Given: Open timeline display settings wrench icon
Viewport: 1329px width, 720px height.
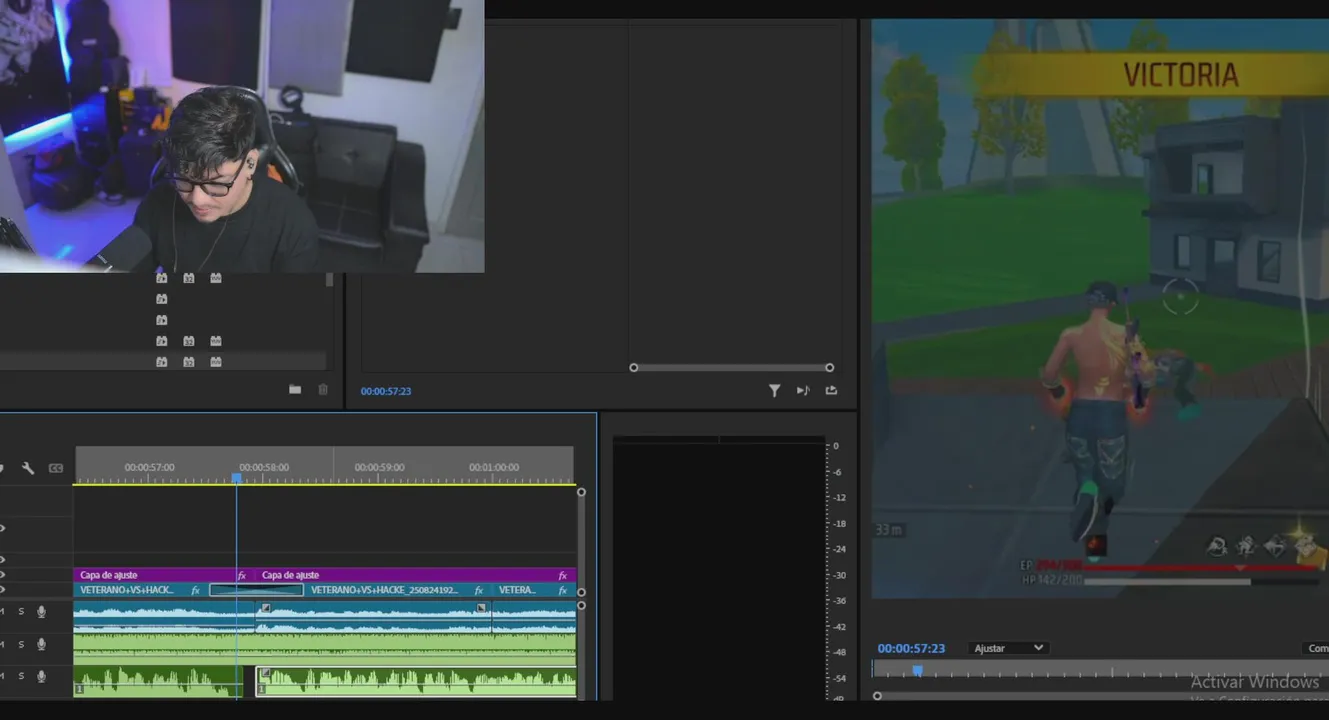Looking at the screenshot, I should click(x=28, y=468).
